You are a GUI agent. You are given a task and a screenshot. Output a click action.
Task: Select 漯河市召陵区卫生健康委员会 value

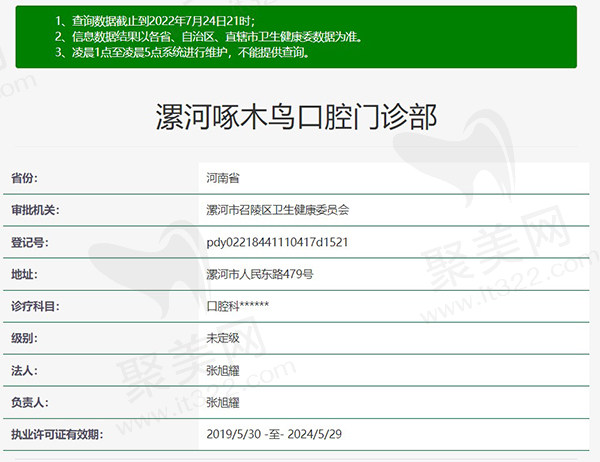pyautogui.click(x=277, y=210)
